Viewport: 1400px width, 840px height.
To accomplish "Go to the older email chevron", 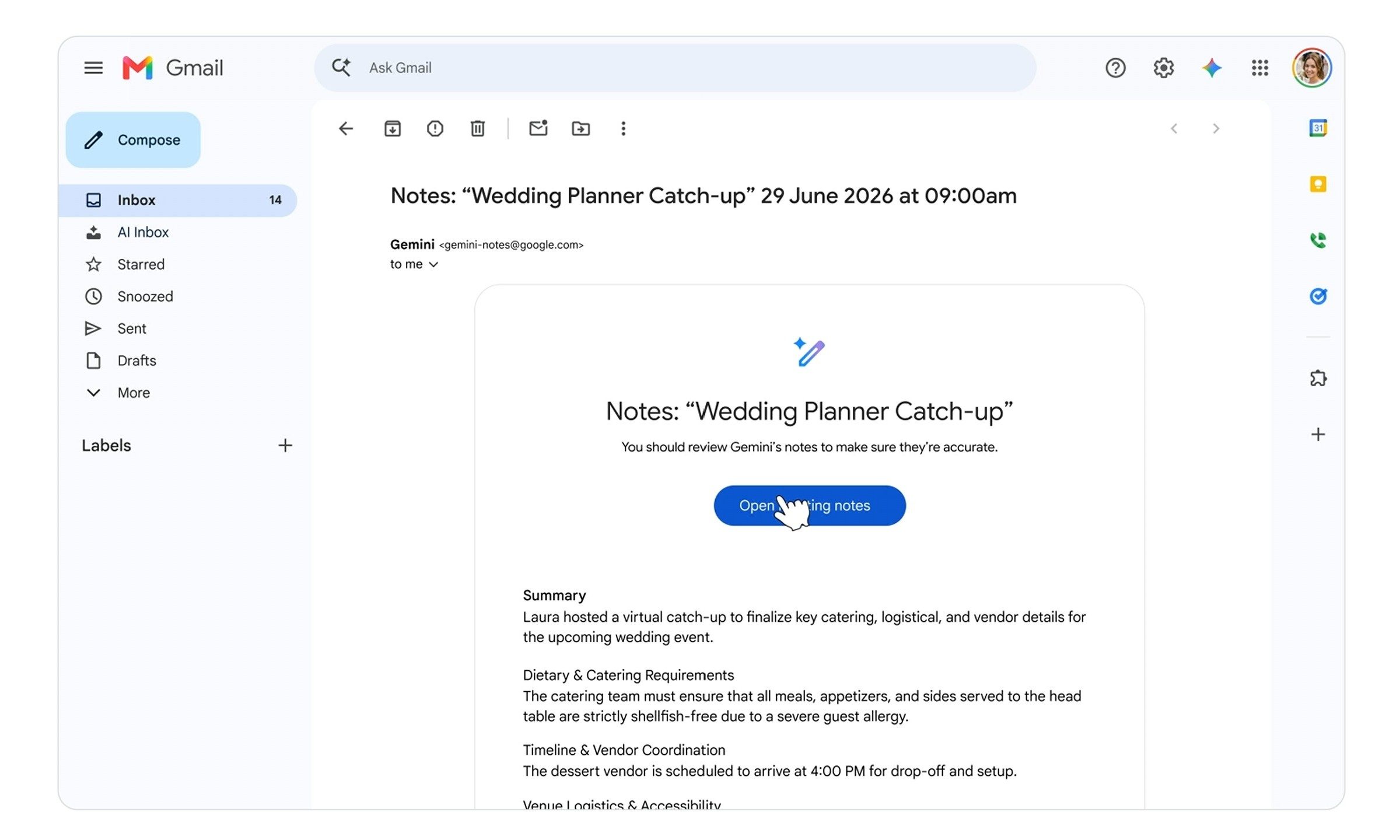I will coord(1216,128).
